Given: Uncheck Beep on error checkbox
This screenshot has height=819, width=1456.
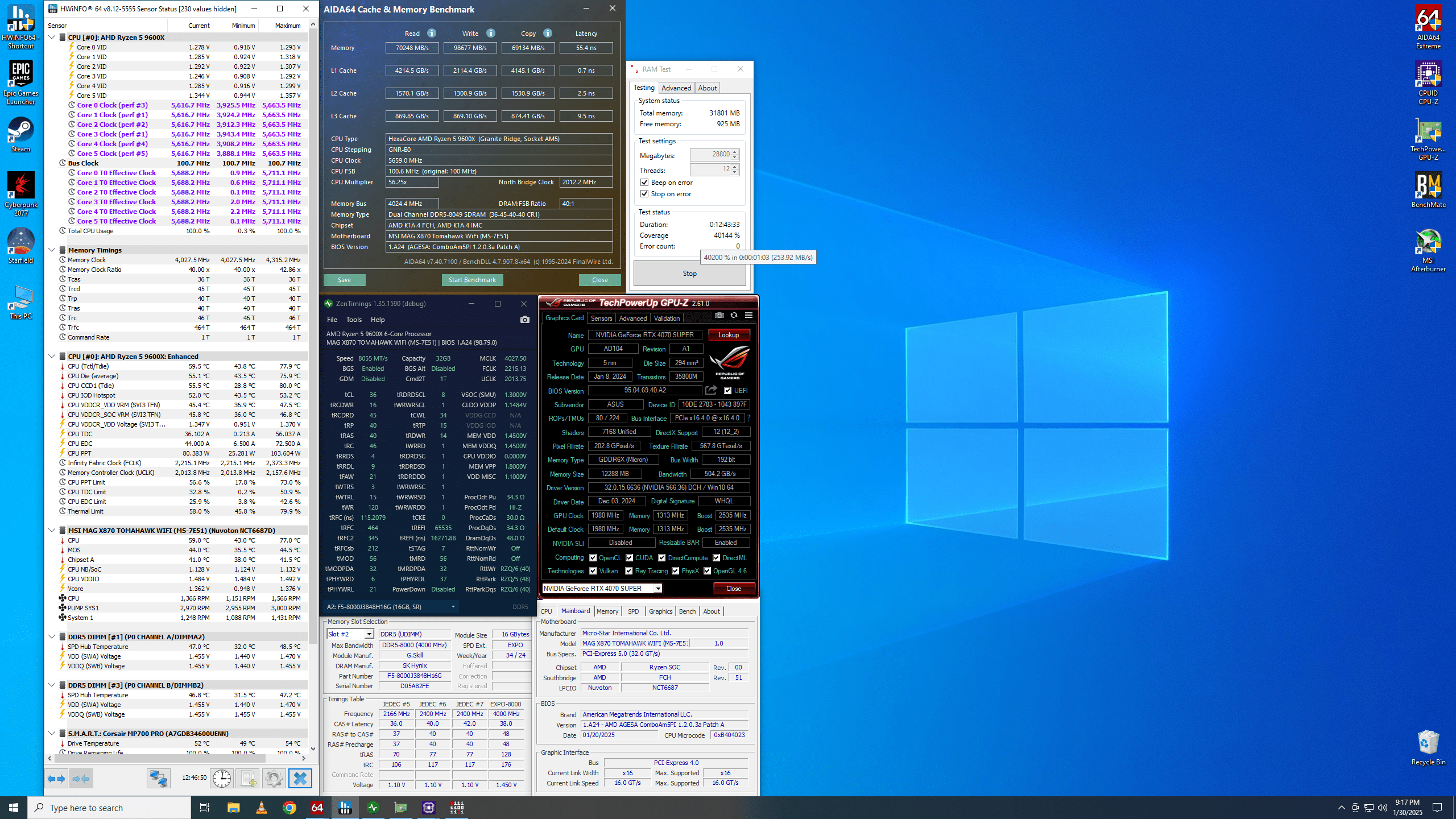Looking at the screenshot, I should click(x=644, y=183).
